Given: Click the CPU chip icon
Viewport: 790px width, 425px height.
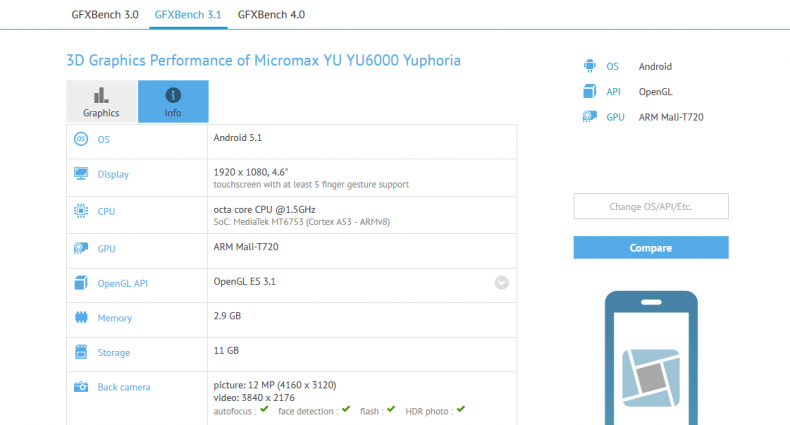Looking at the screenshot, I should tap(81, 211).
